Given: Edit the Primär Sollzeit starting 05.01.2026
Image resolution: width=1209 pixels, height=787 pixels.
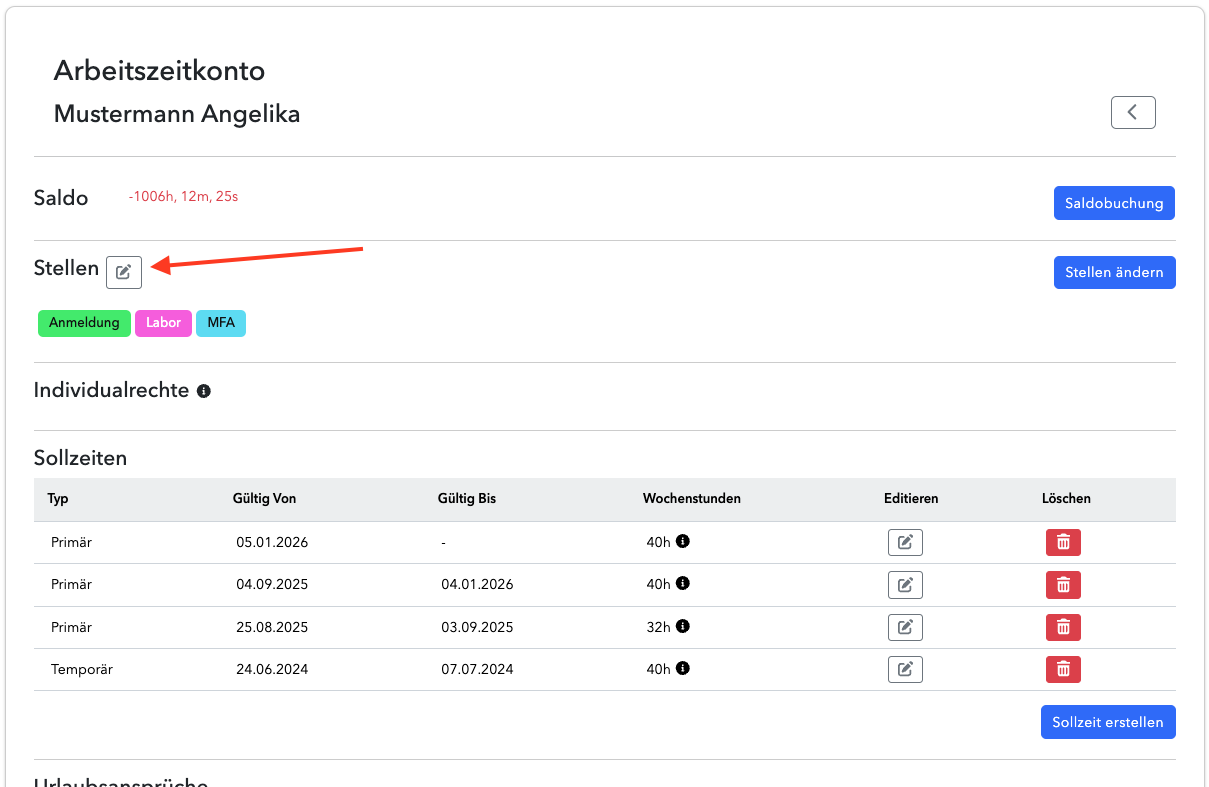Looking at the screenshot, I should coord(905,542).
